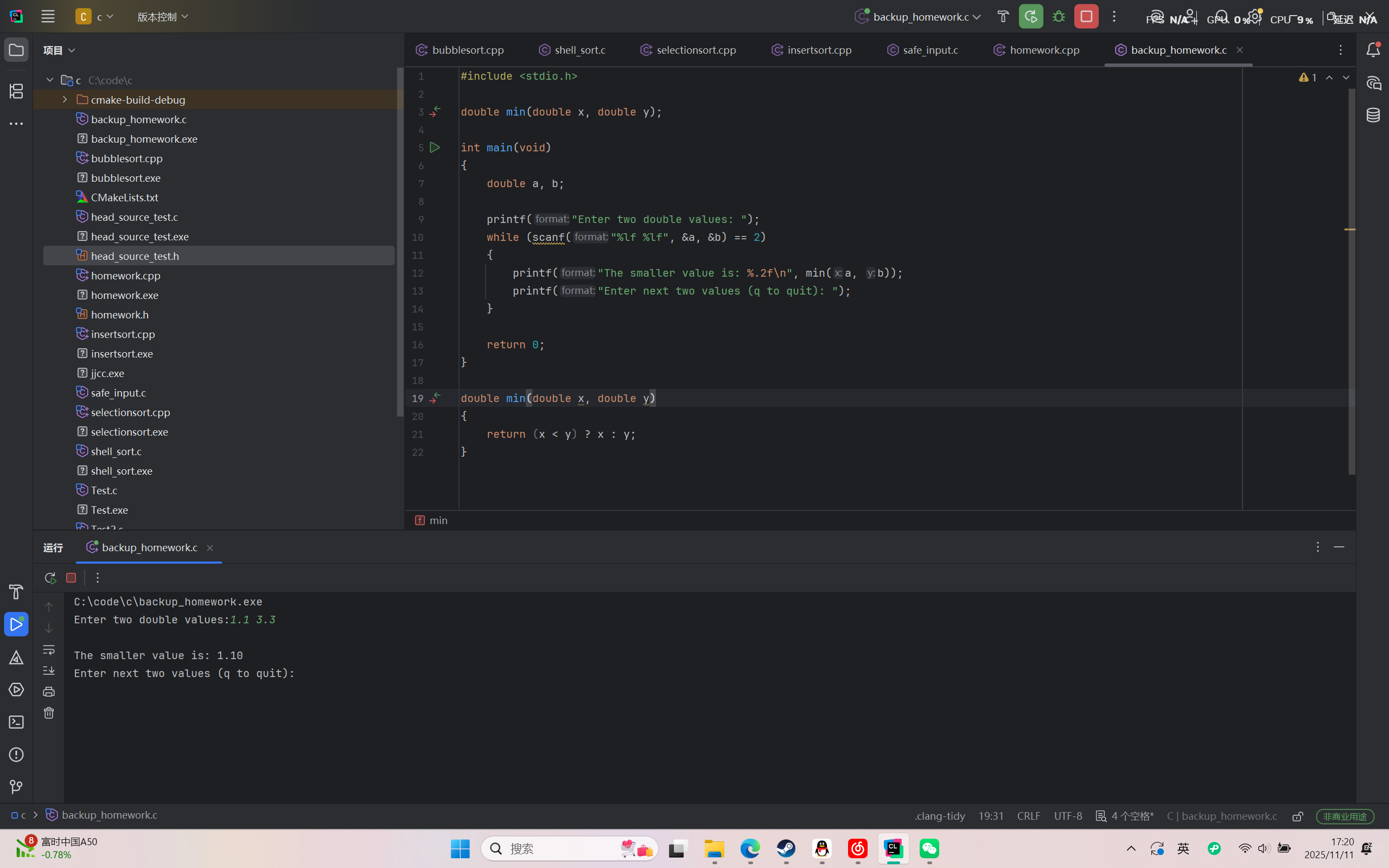The image size is (1389, 868).
Task: Open safe_input.c in the project tree
Action: point(118,393)
